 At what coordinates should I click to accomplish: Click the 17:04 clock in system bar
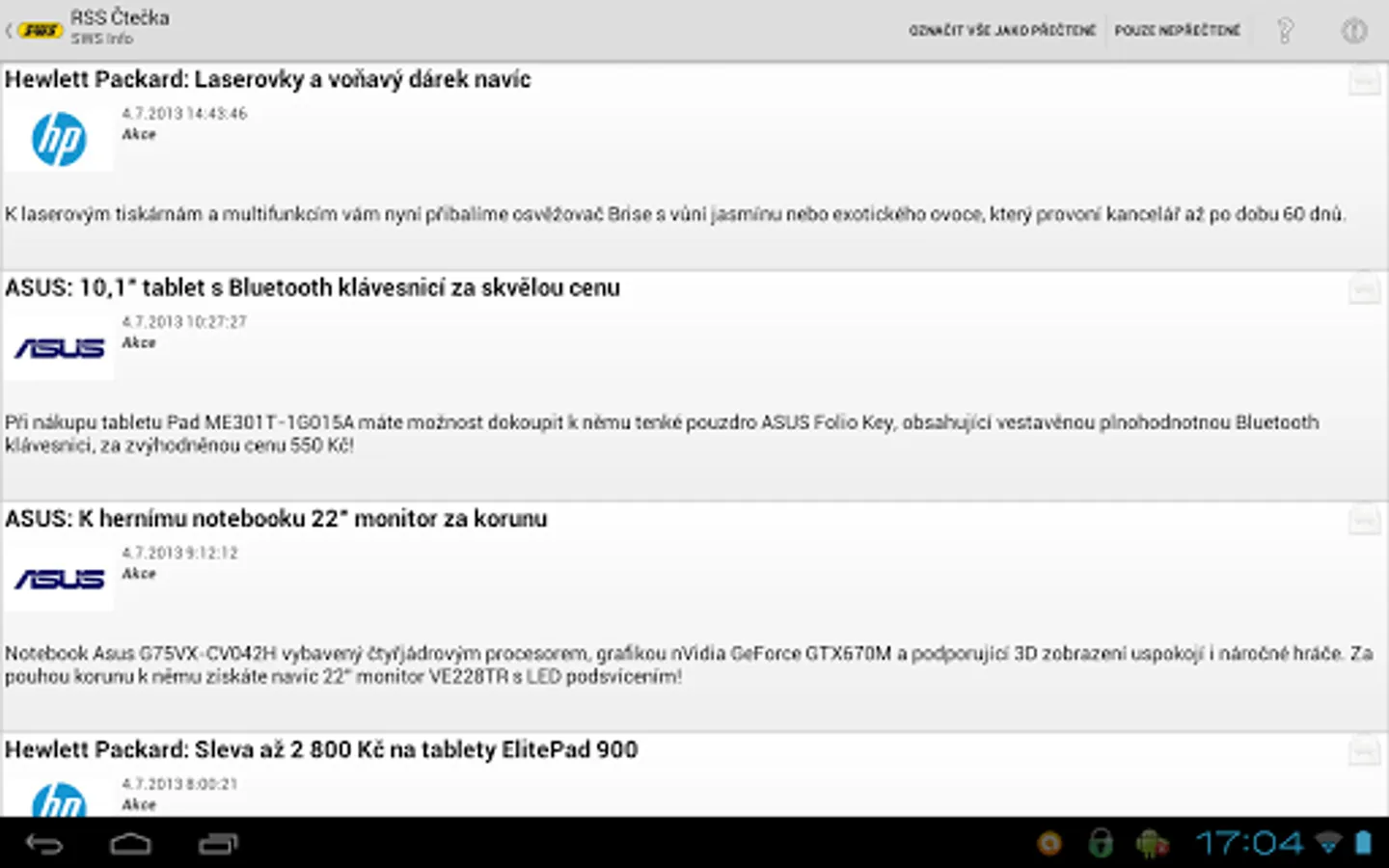(x=1248, y=844)
